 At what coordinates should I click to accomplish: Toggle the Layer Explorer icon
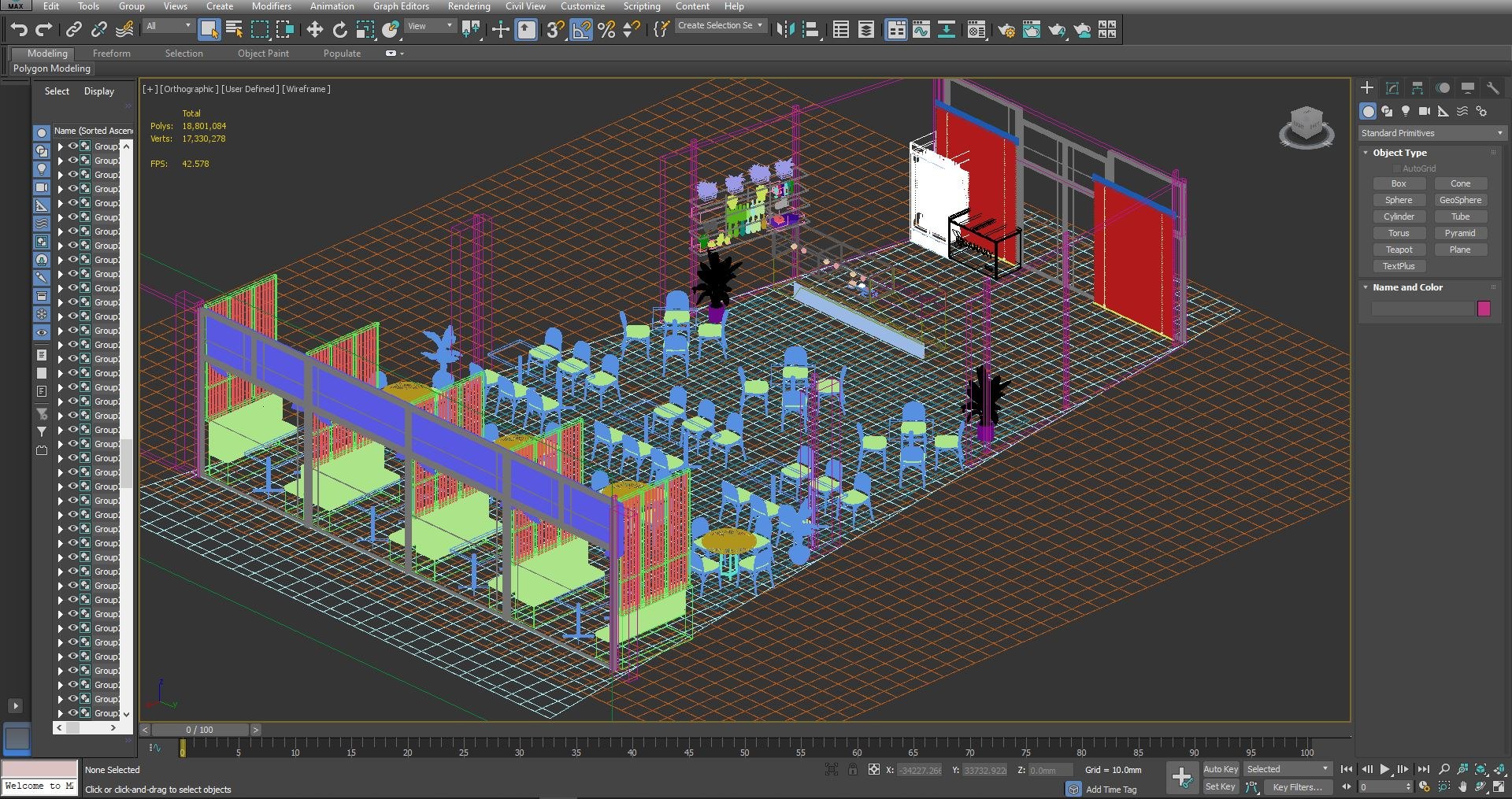865,30
